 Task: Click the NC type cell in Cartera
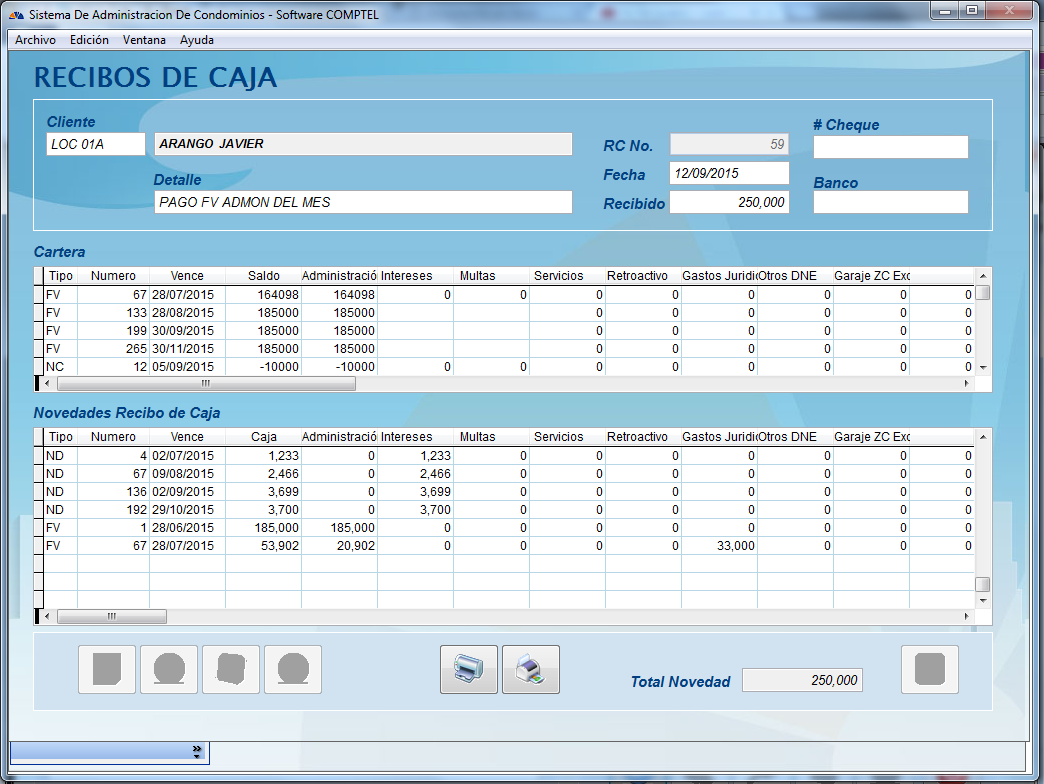coord(61,367)
